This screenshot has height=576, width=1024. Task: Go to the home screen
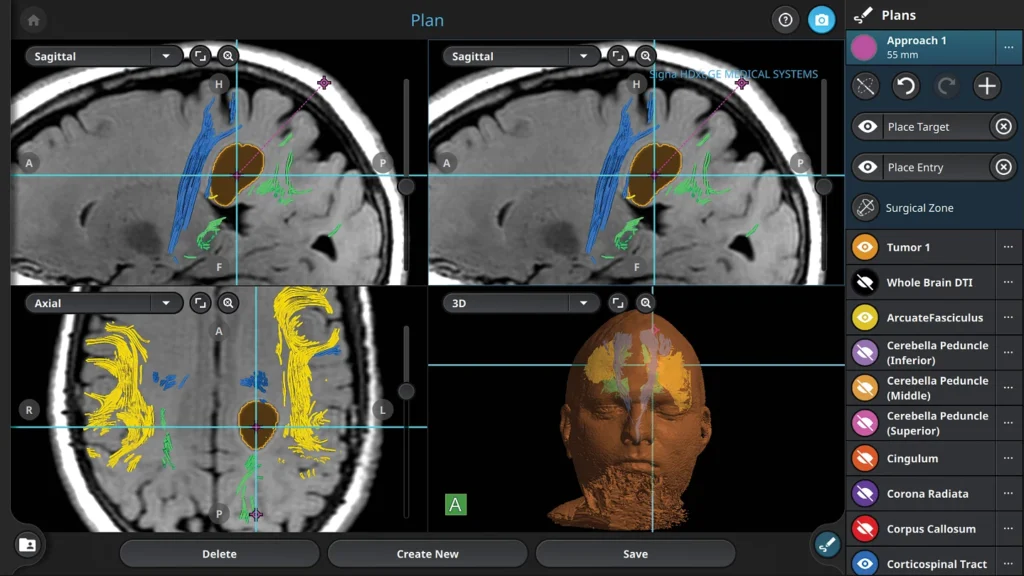(33, 20)
